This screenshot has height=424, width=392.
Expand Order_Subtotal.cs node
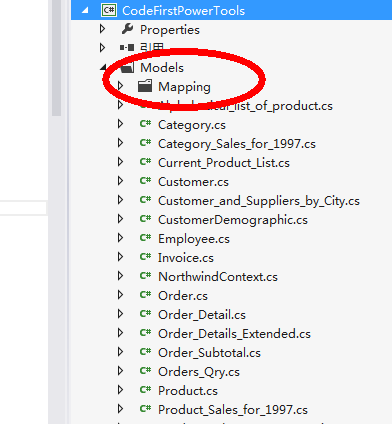(x=121, y=352)
